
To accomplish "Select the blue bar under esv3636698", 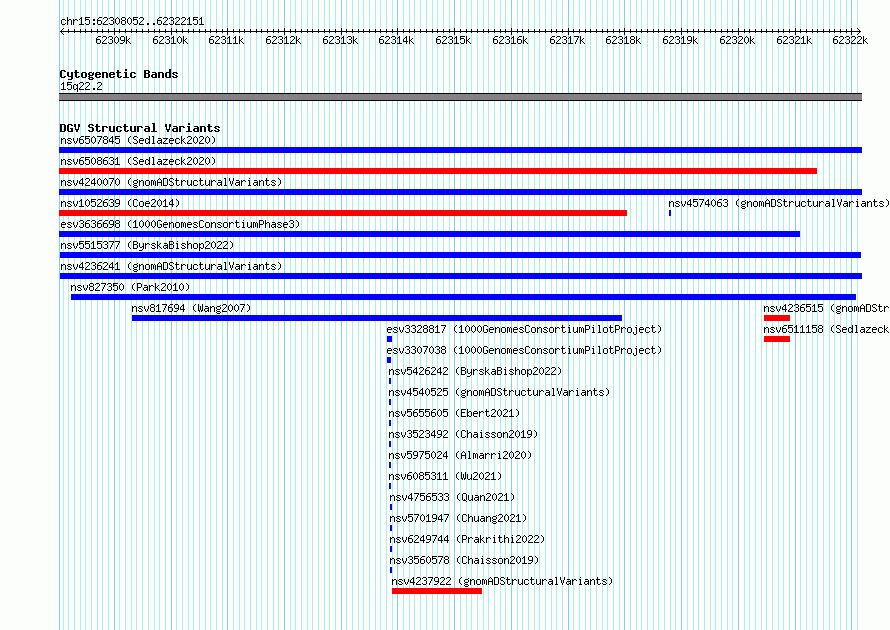I will click(x=430, y=234).
